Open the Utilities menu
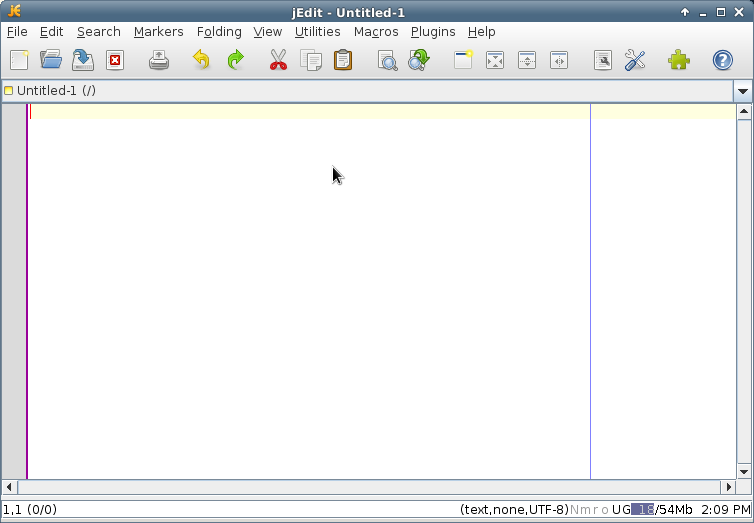 click(318, 32)
